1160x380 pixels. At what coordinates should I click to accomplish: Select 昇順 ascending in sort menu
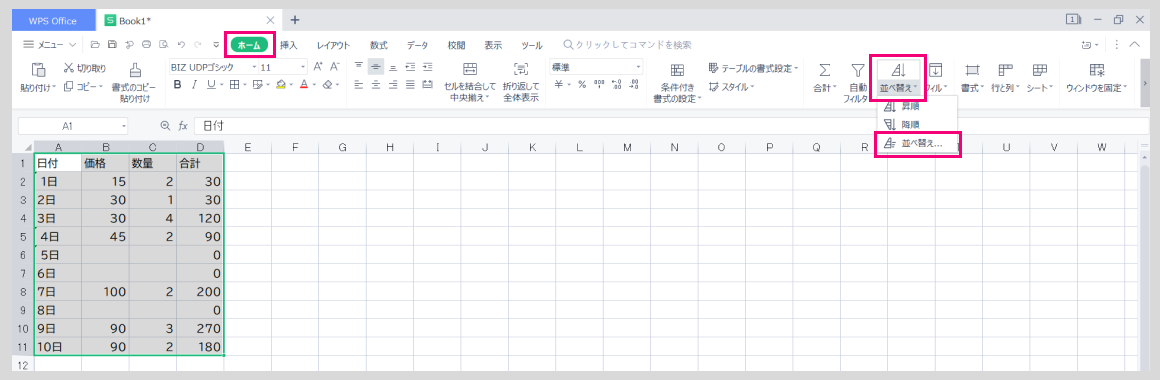(917, 107)
